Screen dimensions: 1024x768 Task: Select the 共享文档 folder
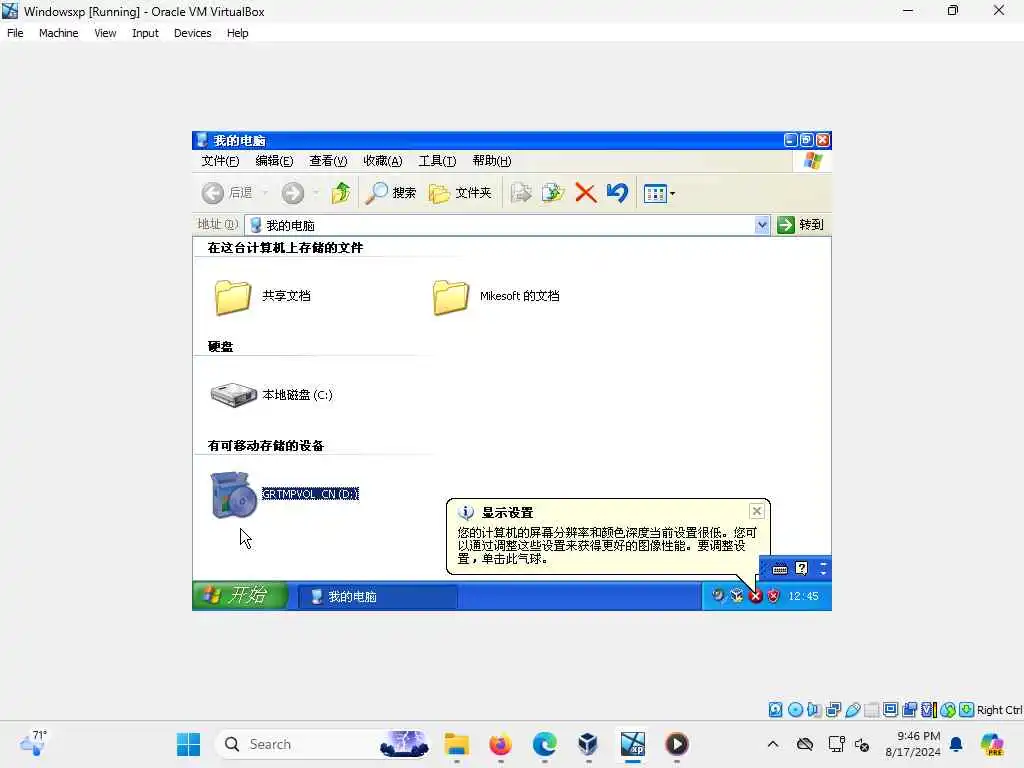click(263, 296)
